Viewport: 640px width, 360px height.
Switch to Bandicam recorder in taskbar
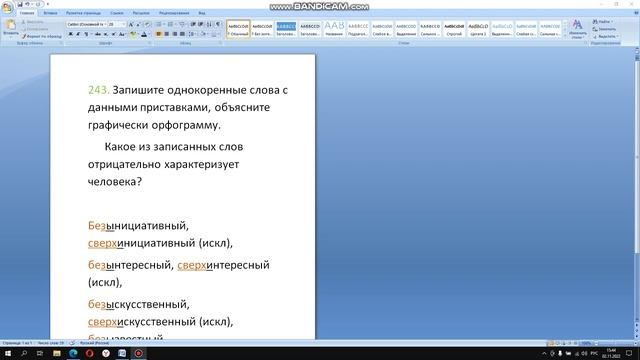(x=138, y=353)
